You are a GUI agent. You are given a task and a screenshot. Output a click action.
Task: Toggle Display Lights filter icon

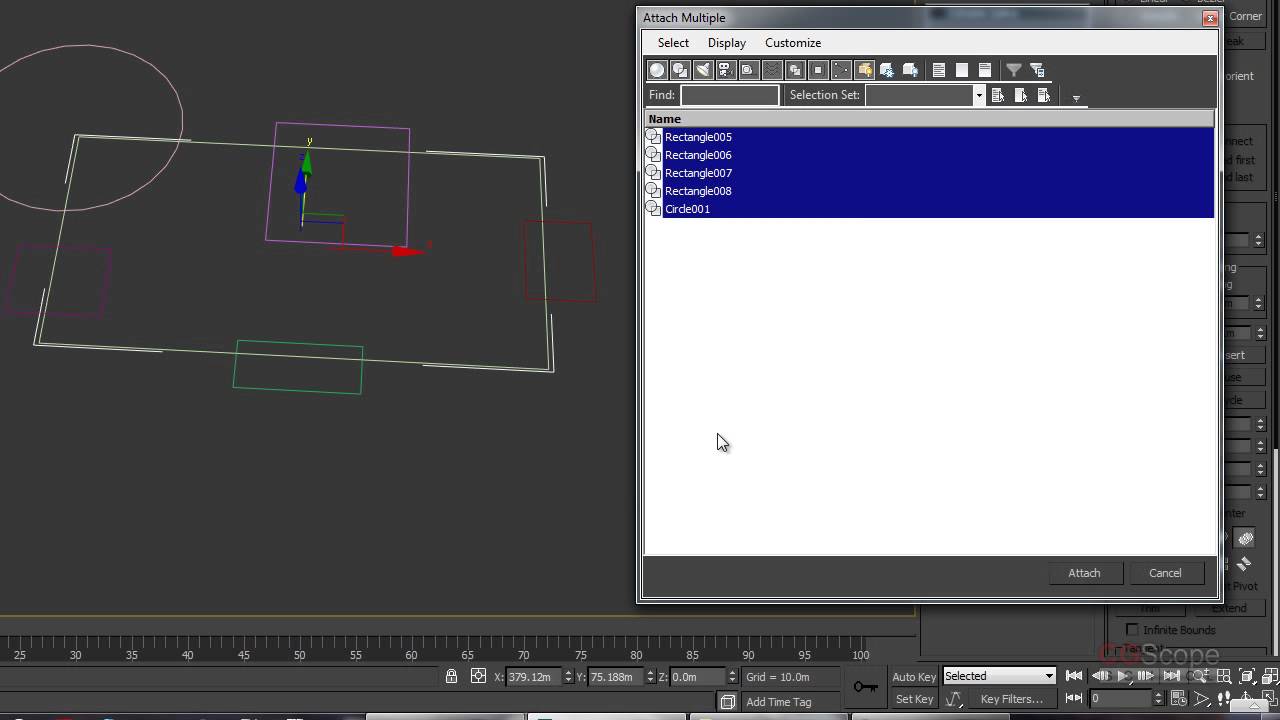pos(703,70)
